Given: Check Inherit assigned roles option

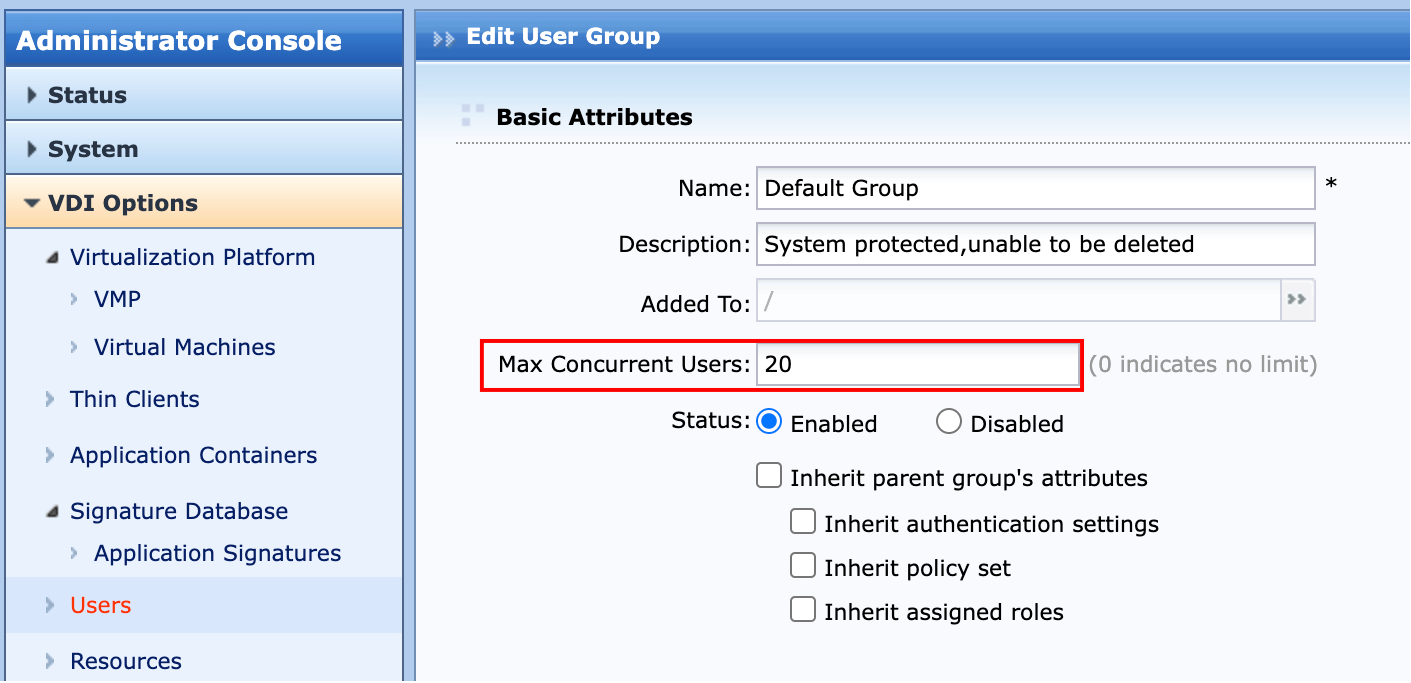Looking at the screenshot, I should [803, 610].
